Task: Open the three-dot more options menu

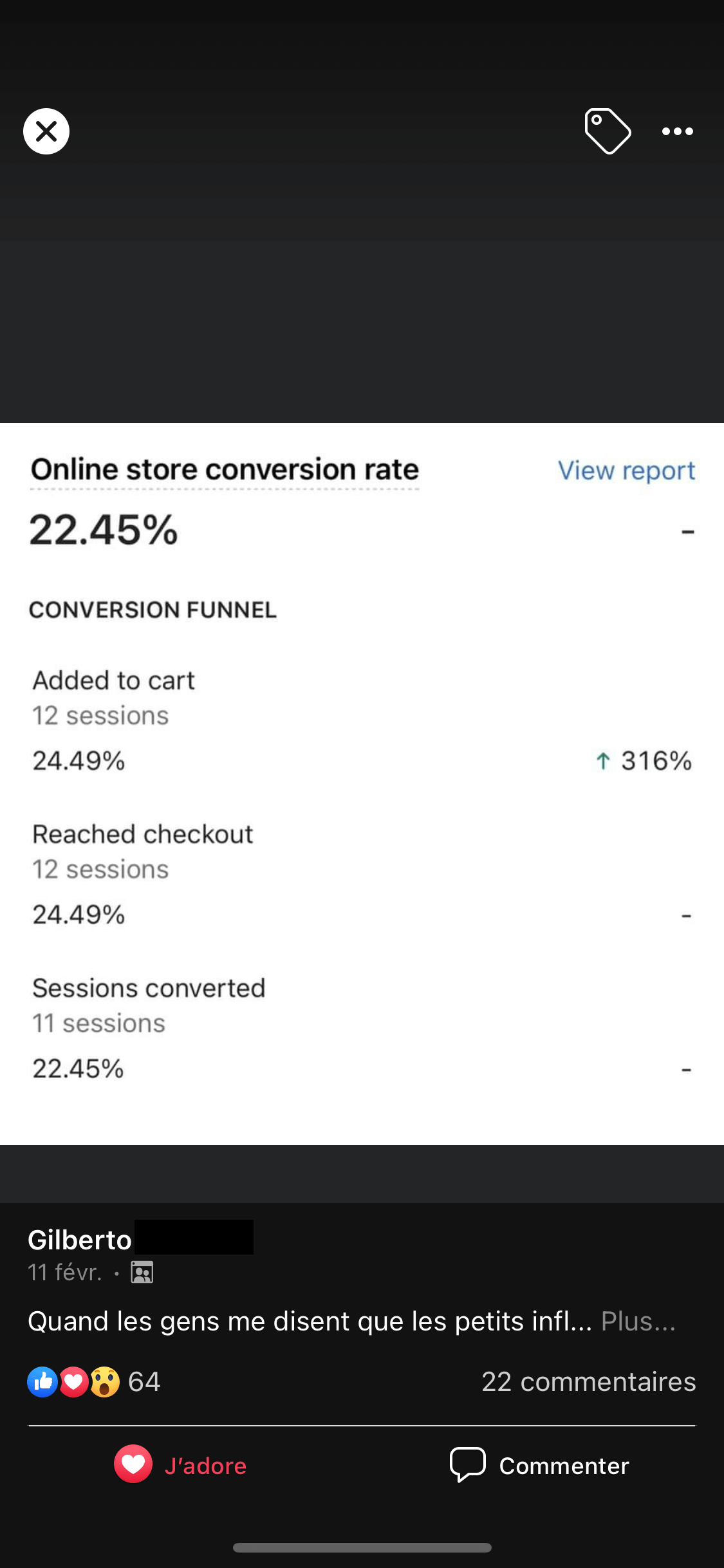Action: (678, 131)
